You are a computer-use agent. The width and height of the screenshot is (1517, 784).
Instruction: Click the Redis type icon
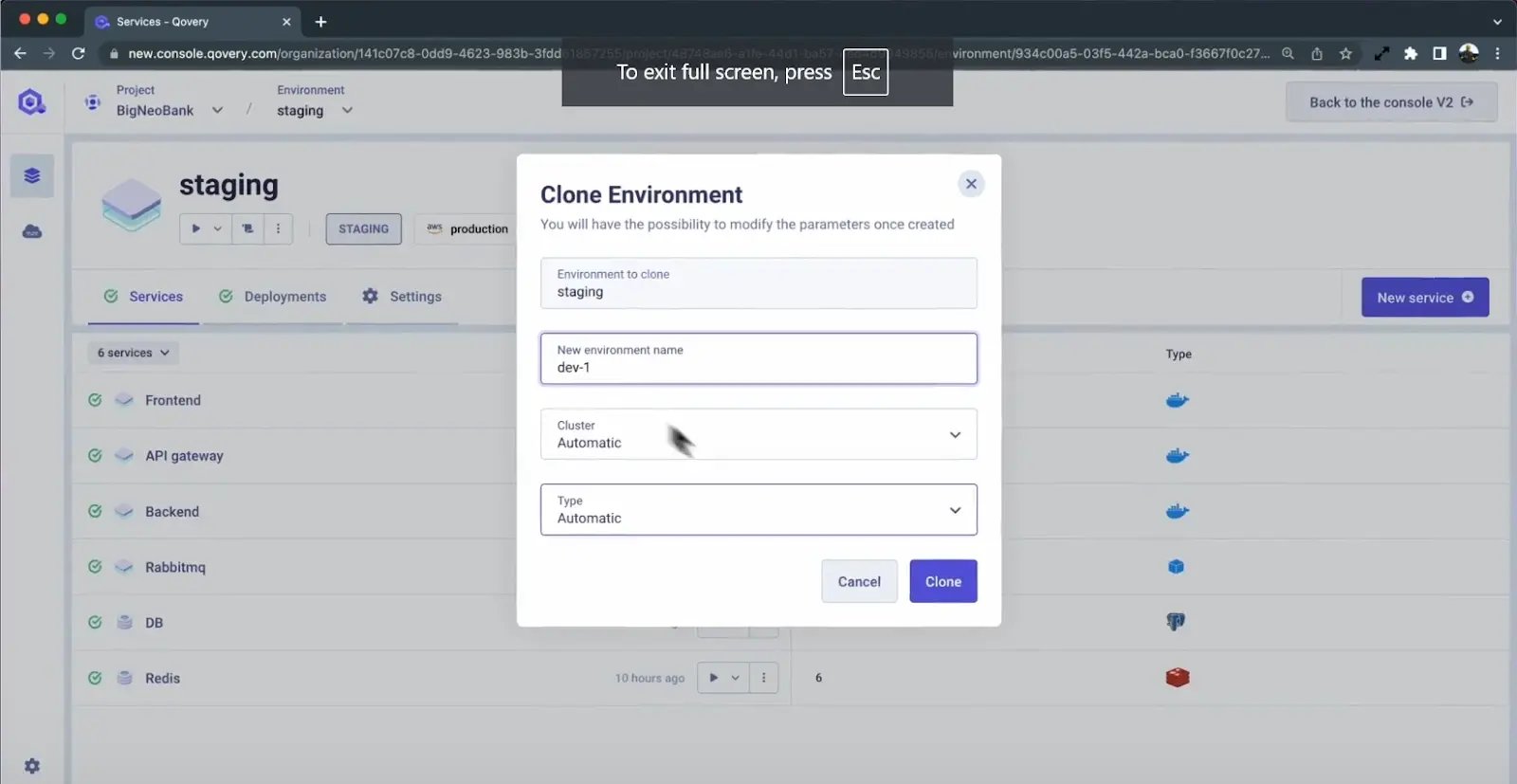pyautogui.click(x=1177, y=677)
